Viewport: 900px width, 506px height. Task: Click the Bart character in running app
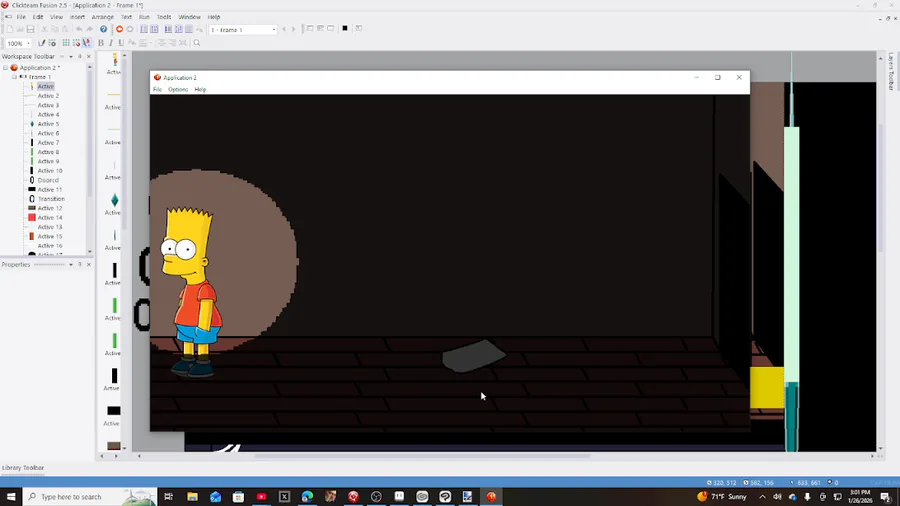coord(192,293)
